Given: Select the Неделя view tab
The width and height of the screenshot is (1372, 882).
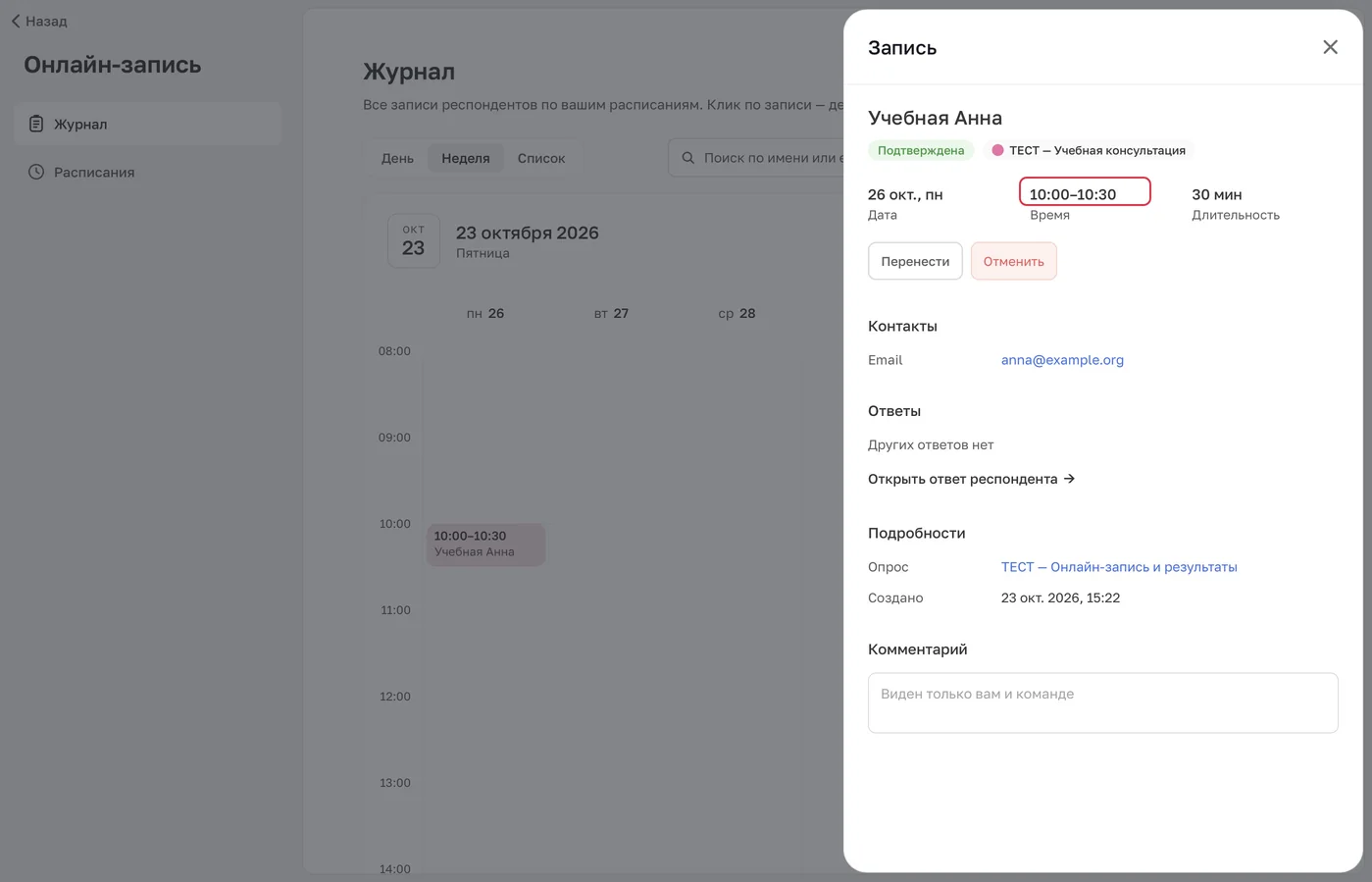Looking at the screenshot, I should pyautogui.click(x=466, y=158).
